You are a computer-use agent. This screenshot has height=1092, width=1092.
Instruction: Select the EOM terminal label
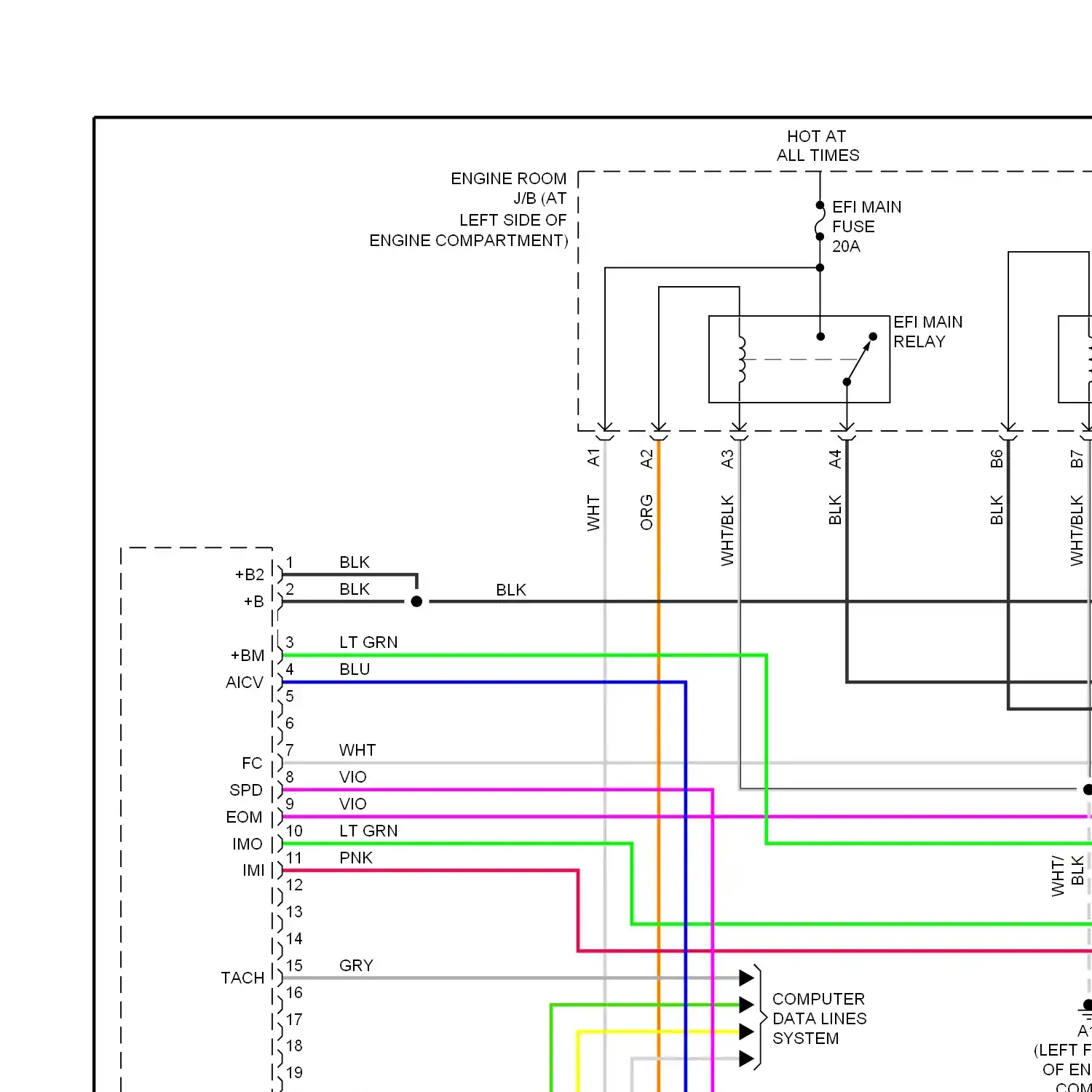[244, 817]
